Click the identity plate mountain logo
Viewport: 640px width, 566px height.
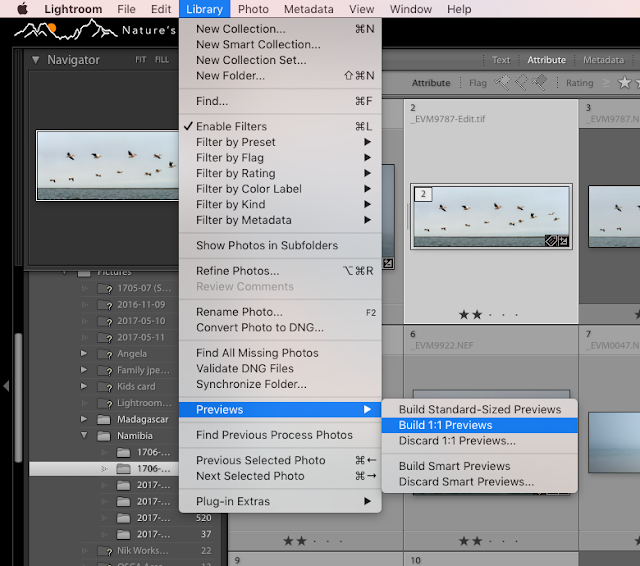coord(65,30)
